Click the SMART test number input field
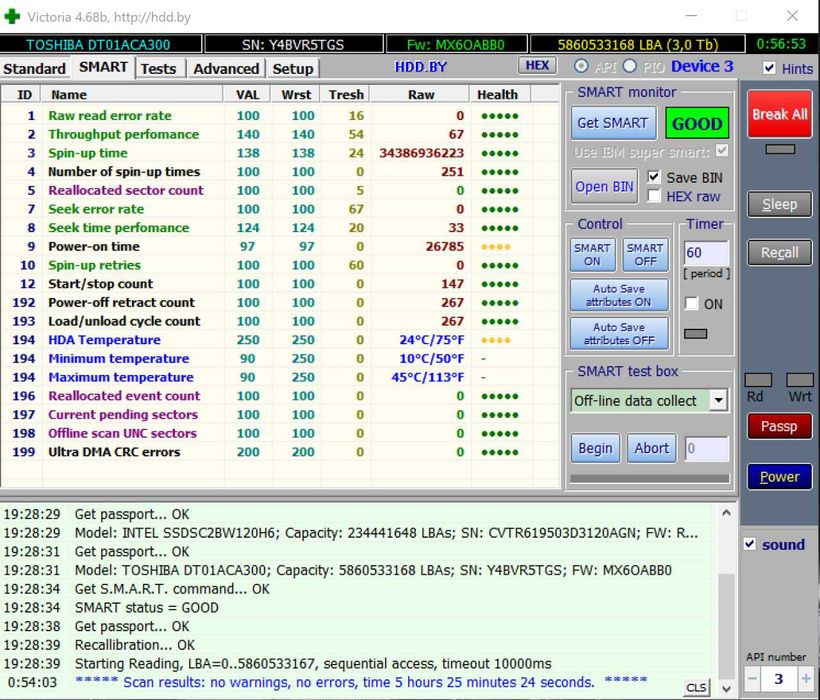The width and height of the screenshot is (820, 700). (x=707, y=449)
